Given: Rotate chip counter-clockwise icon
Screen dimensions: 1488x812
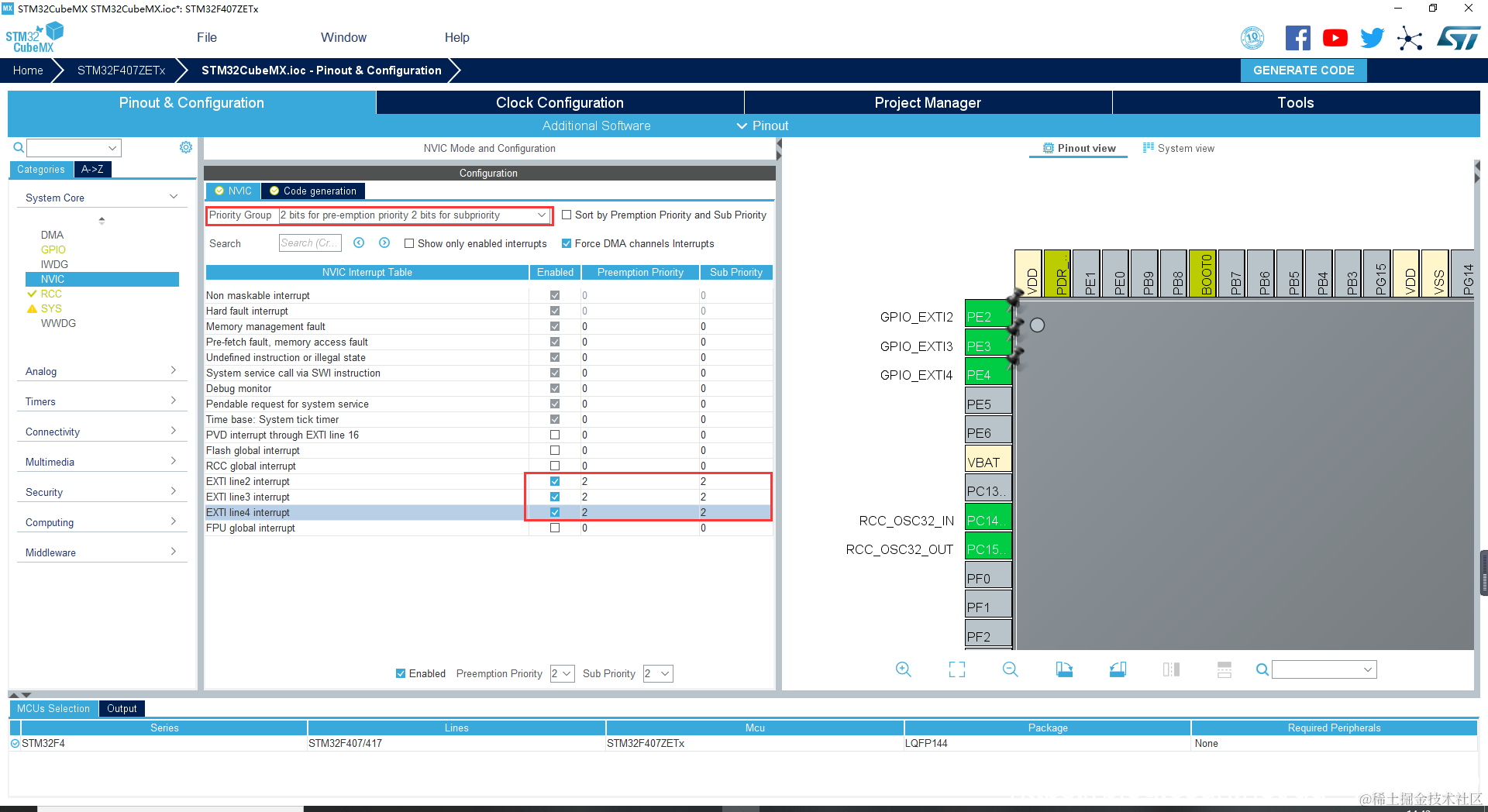Looking at the screenshot, I should (1118, 669).
